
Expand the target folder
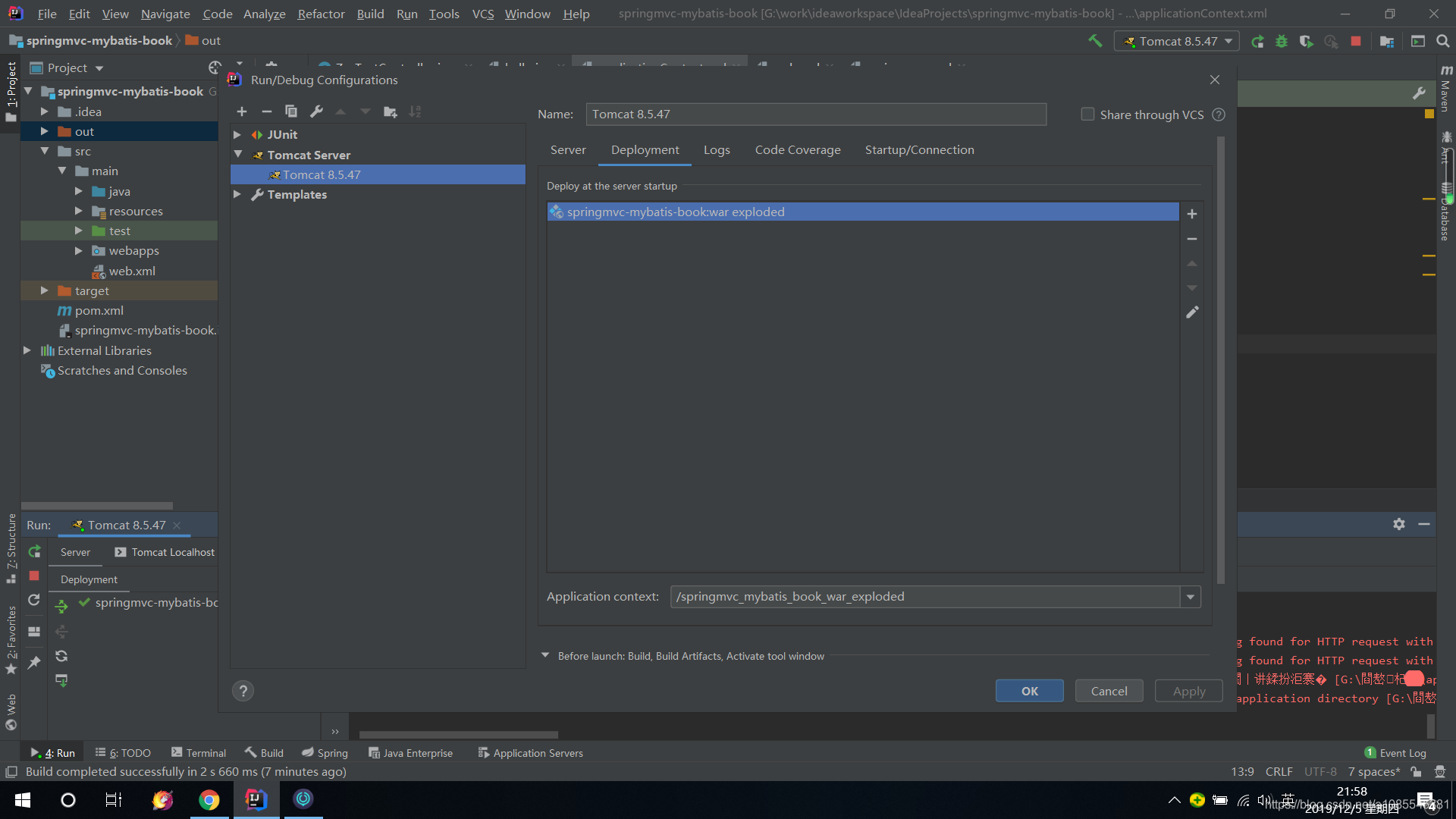(44, 290)
